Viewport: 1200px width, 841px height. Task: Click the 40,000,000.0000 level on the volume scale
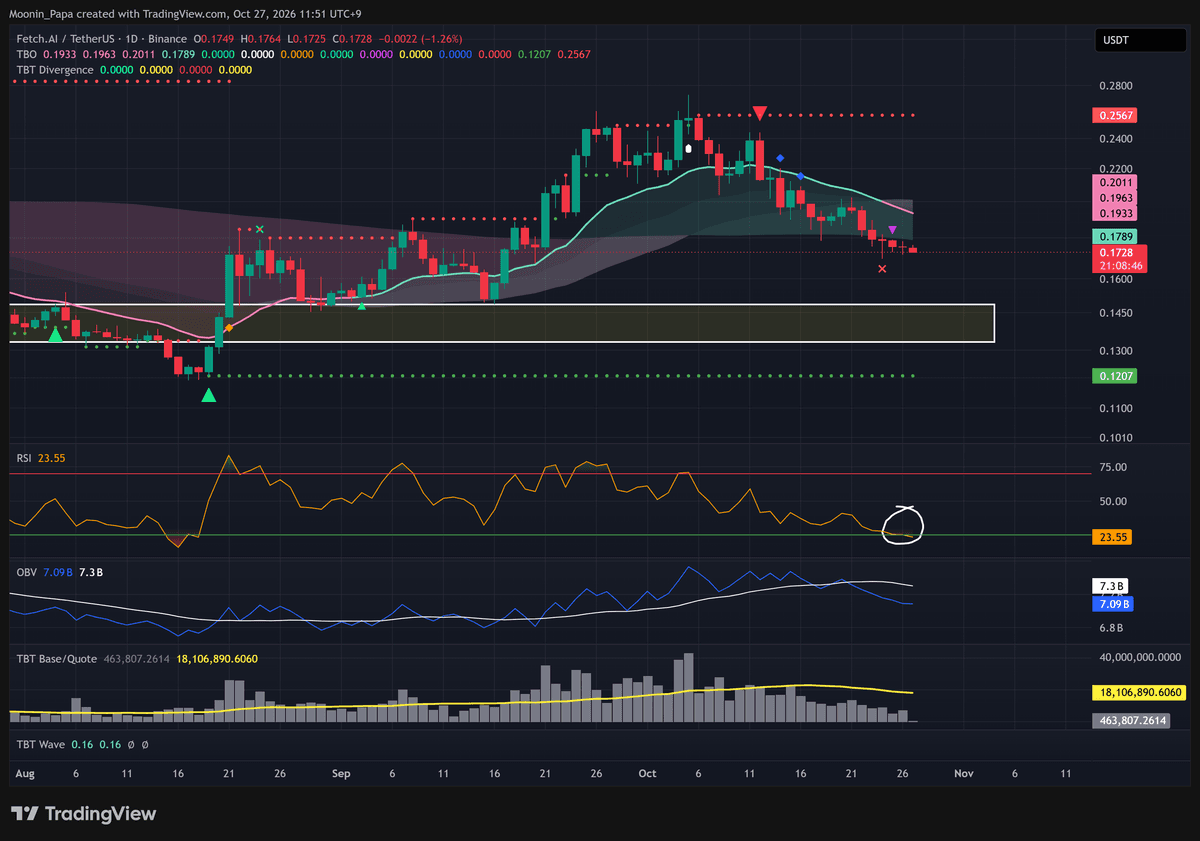pyautogui.click(x=1140, y=657)
